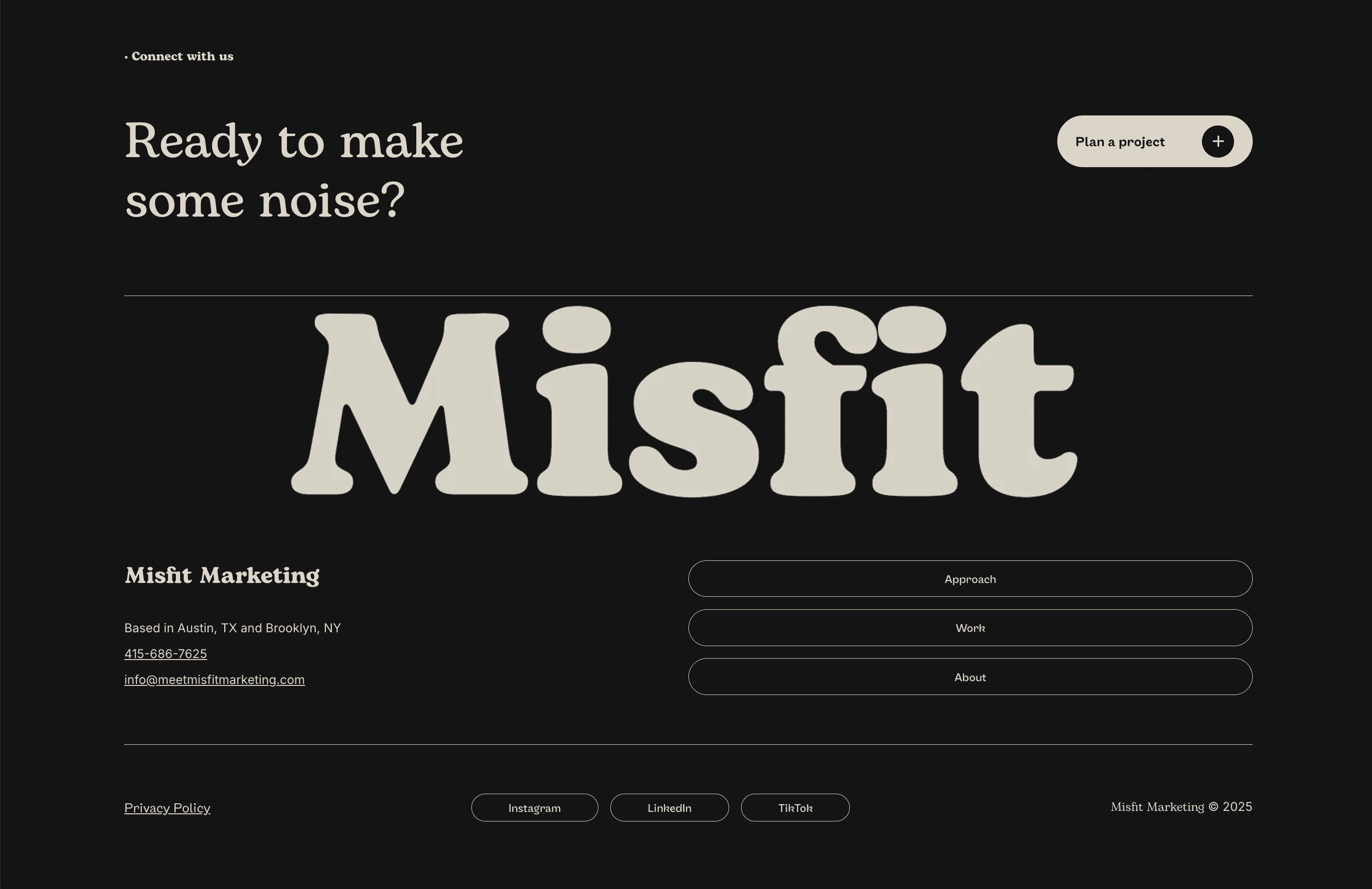Click the bullet dot before Connect with us

tap(127, 57)
